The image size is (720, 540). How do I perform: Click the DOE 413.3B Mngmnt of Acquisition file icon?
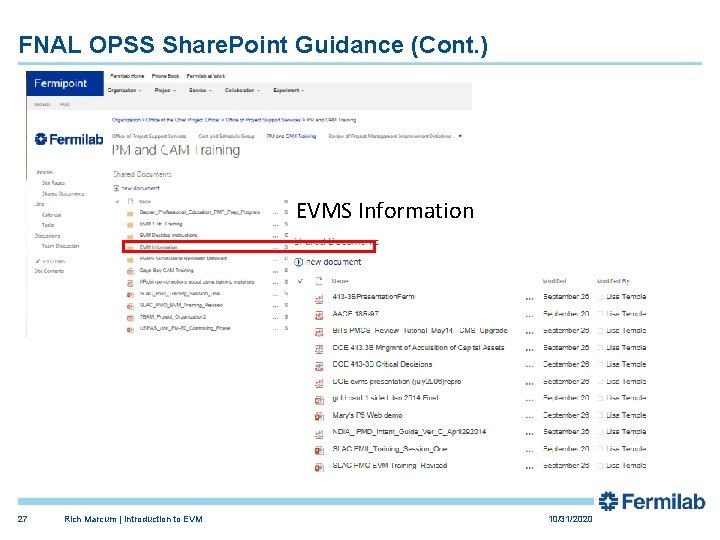pyautogui.click(x=319, y=349)
